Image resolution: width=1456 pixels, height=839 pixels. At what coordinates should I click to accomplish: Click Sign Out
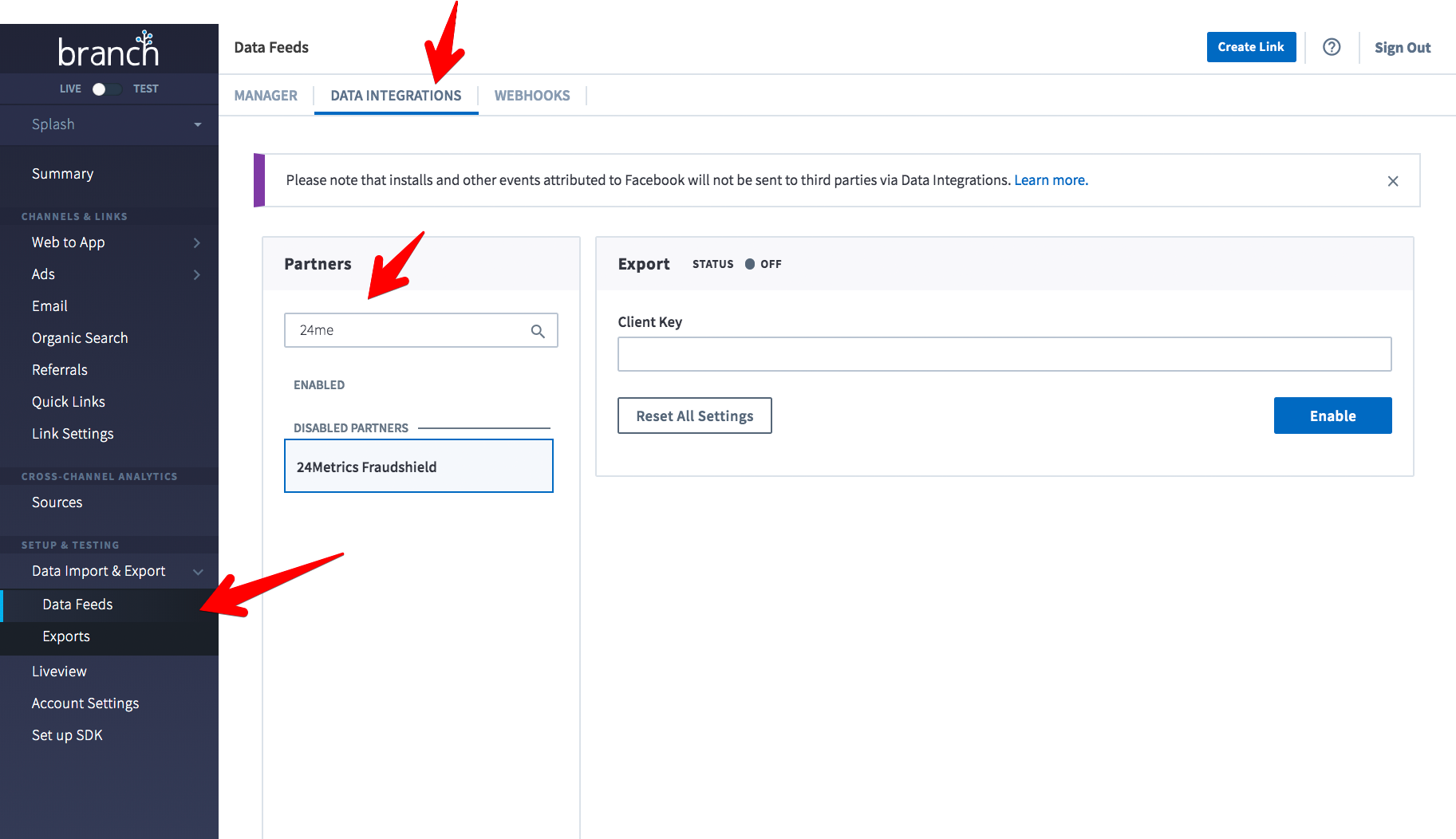click(x=1403, y=48)
